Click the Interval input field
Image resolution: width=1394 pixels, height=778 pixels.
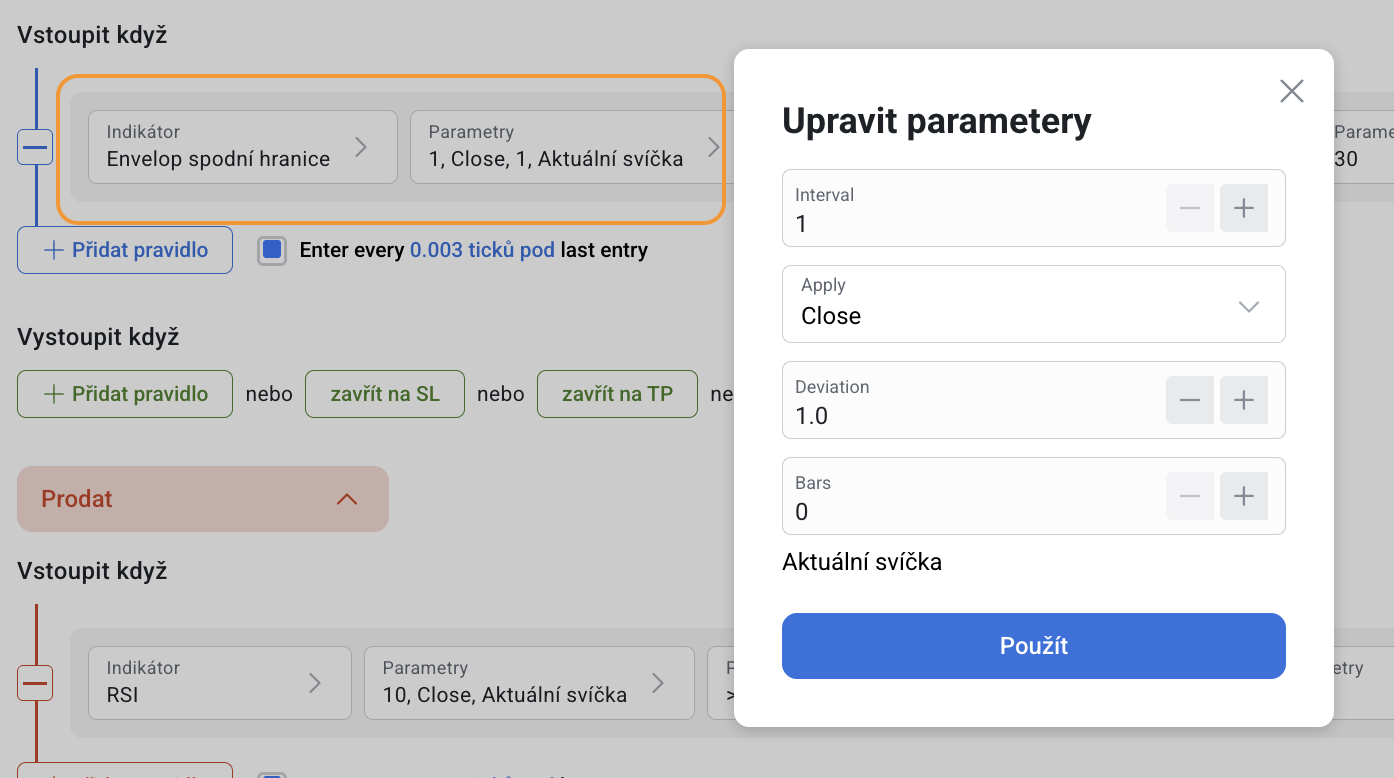(970, 222)
